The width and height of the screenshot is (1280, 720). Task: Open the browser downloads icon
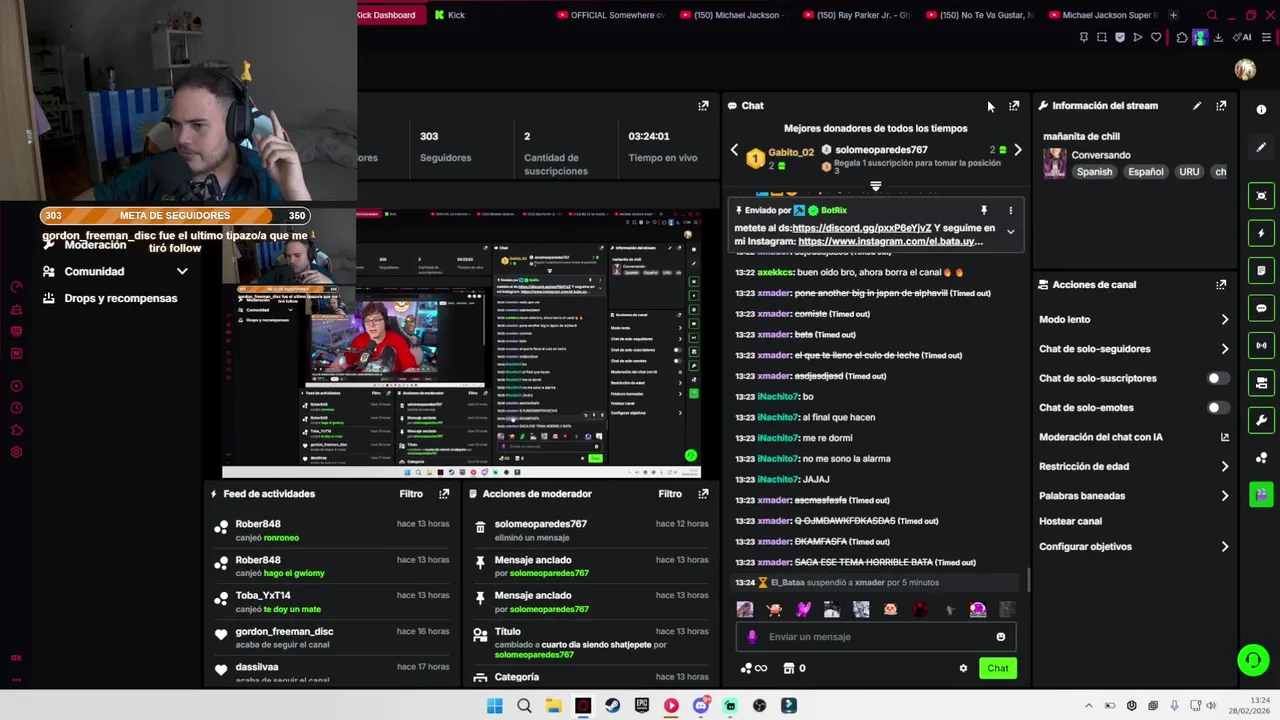tap(1218, 37)
